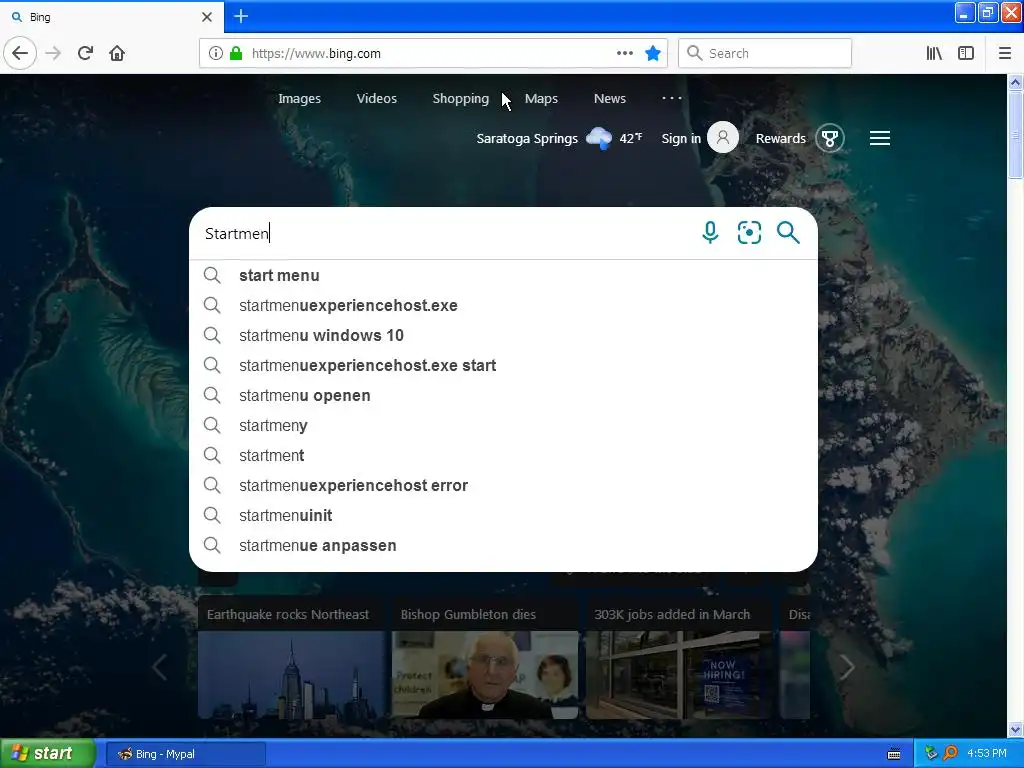Click Rewards link text
1024x768 pixels.
(x=780, y=138)
